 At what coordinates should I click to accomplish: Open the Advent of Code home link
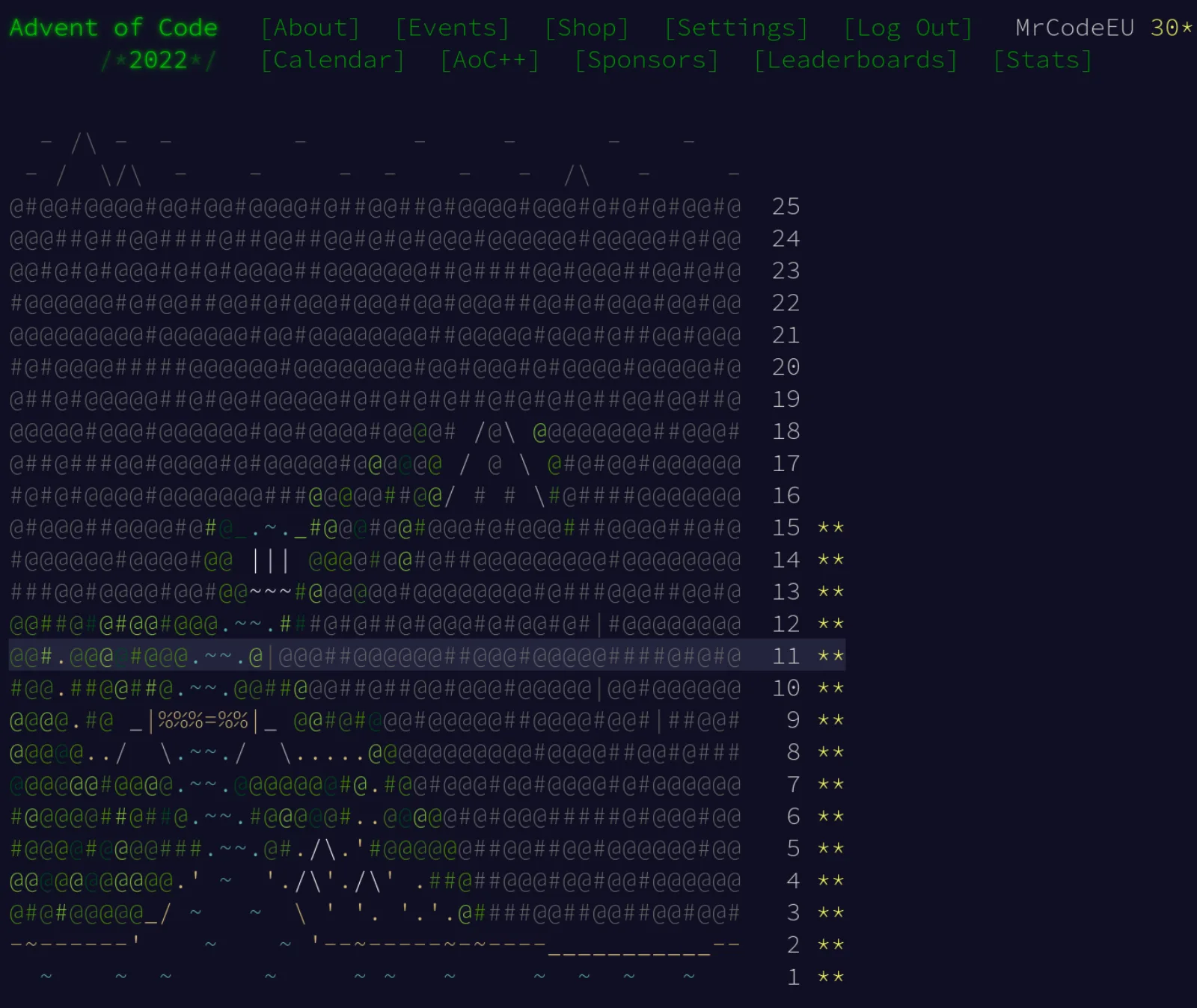click(x=114, y=28)
